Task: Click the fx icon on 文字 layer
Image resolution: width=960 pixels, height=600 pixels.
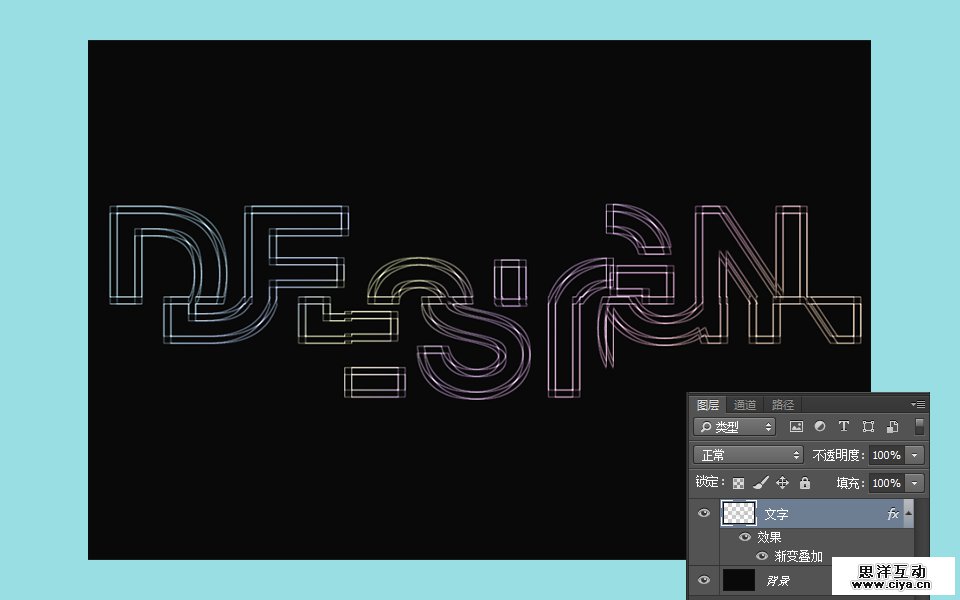Action: click(x=892, y=514)
